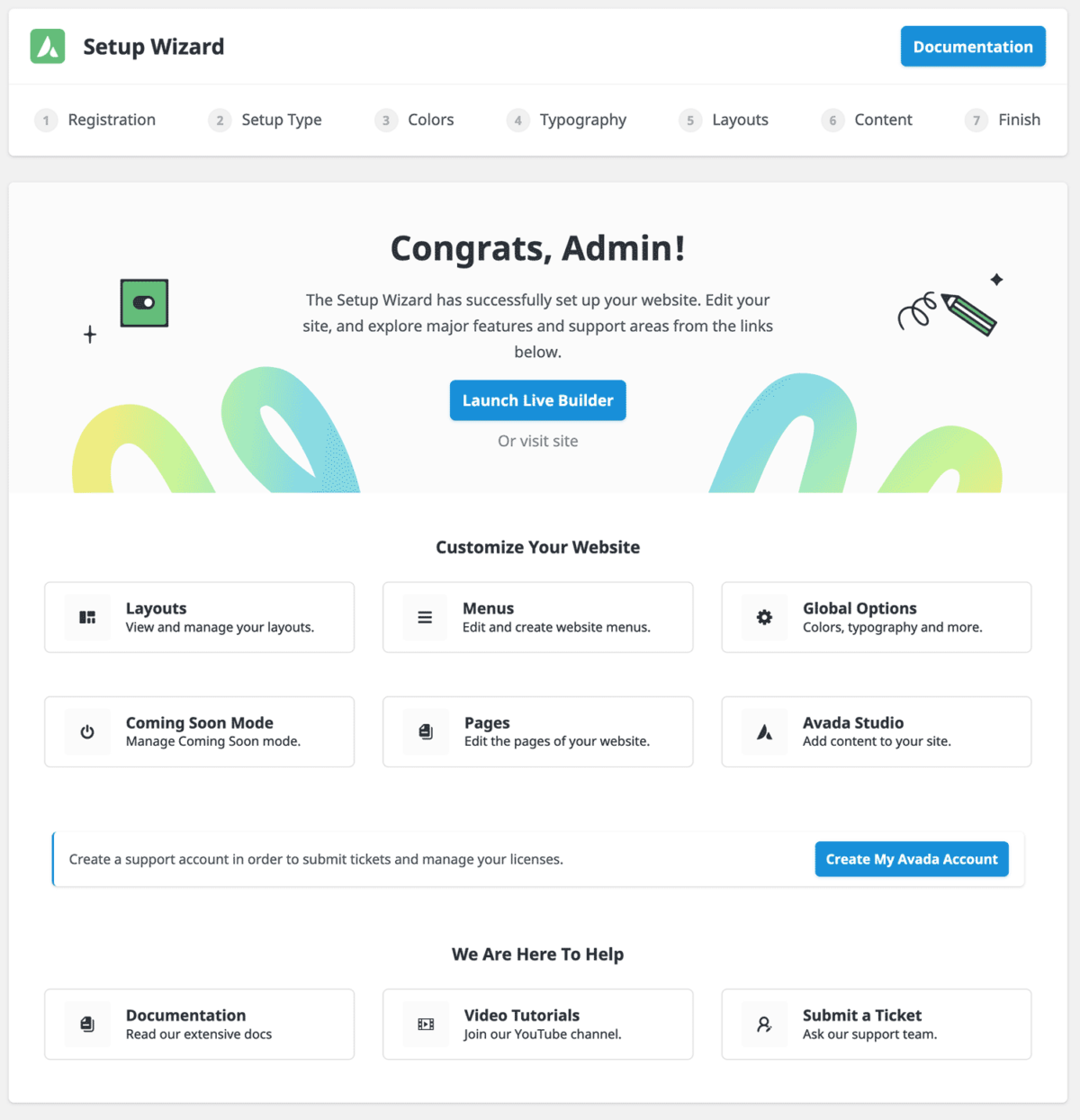Click Create My Avada Account
Image resolution: width=1080 pixels, height=1120 pixels.
point(911,858)
